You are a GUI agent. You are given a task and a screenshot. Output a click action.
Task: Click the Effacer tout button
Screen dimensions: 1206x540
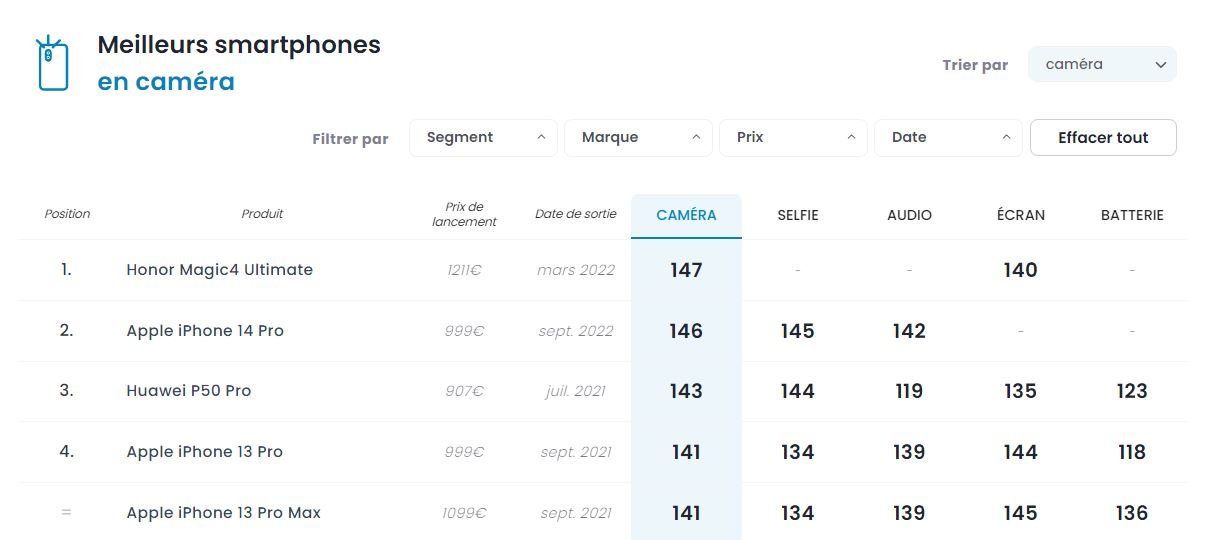pyautogui.click(x=1103, y=138)
